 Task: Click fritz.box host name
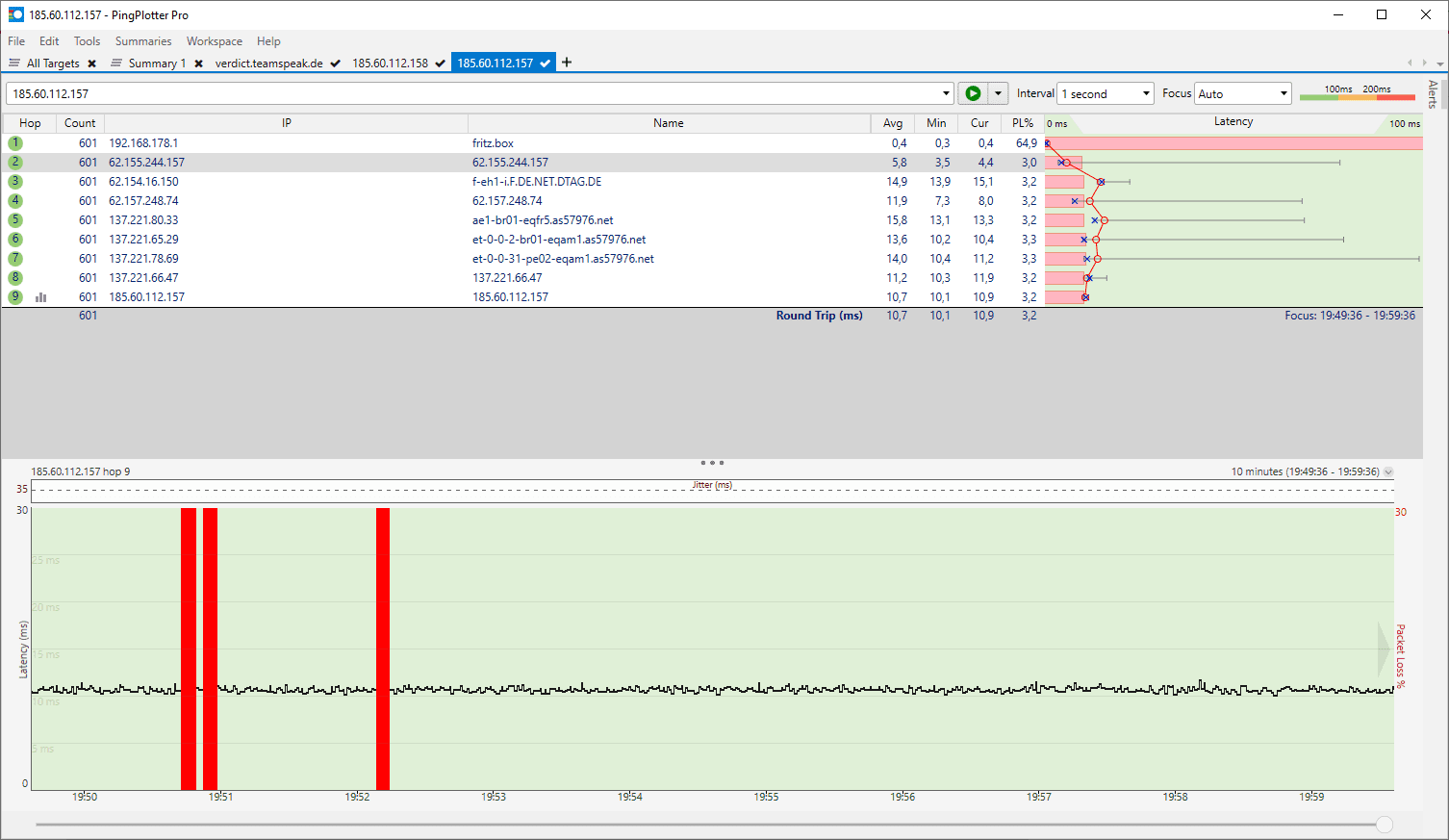[x=493, y=143]
